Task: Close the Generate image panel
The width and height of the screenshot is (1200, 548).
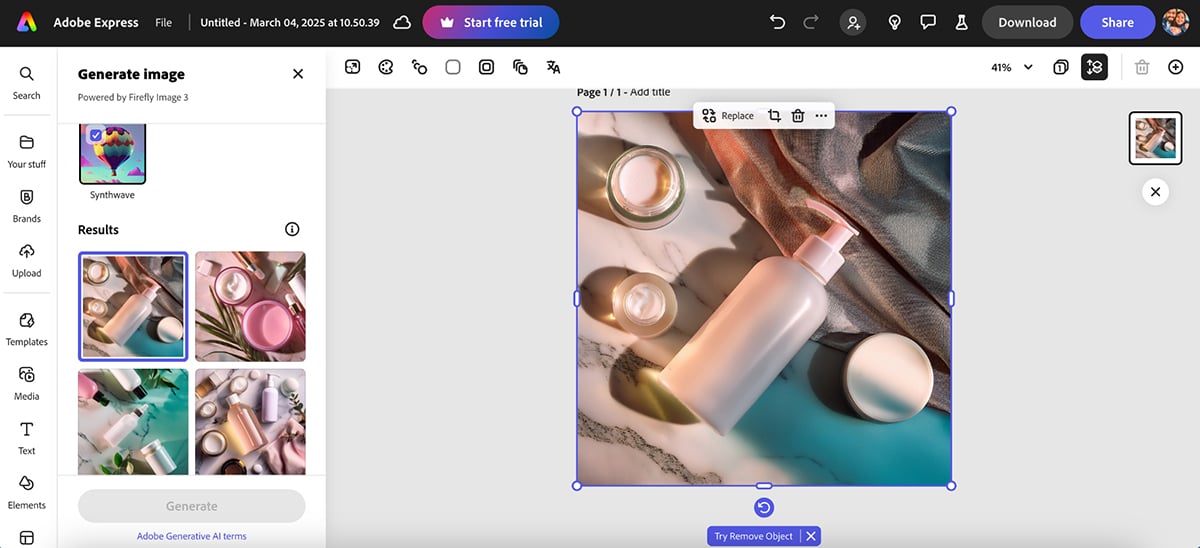Action: click(x=298, y=74)
